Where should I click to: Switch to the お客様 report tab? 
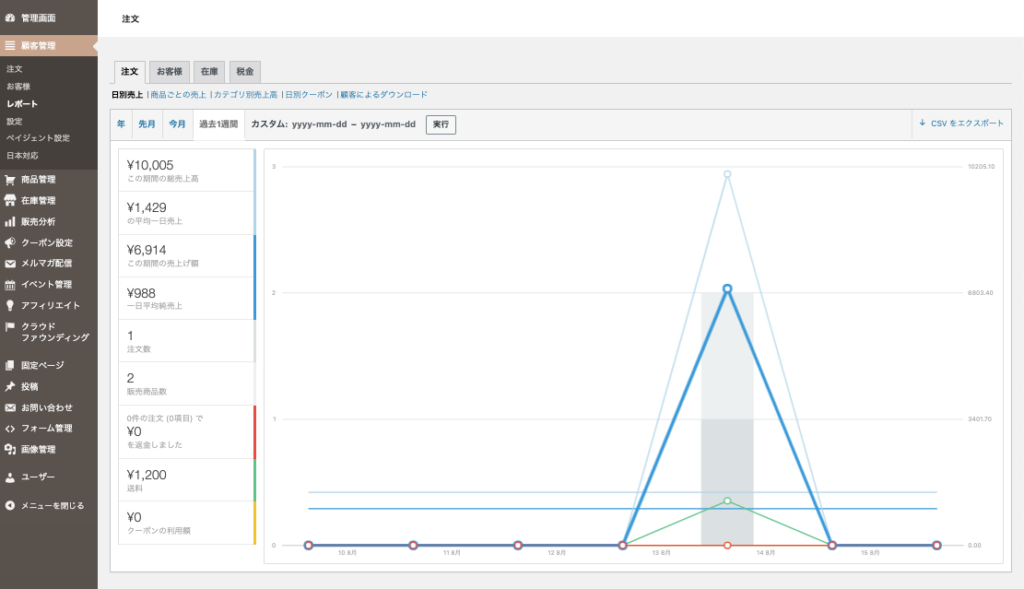click(x=169, y=72)
